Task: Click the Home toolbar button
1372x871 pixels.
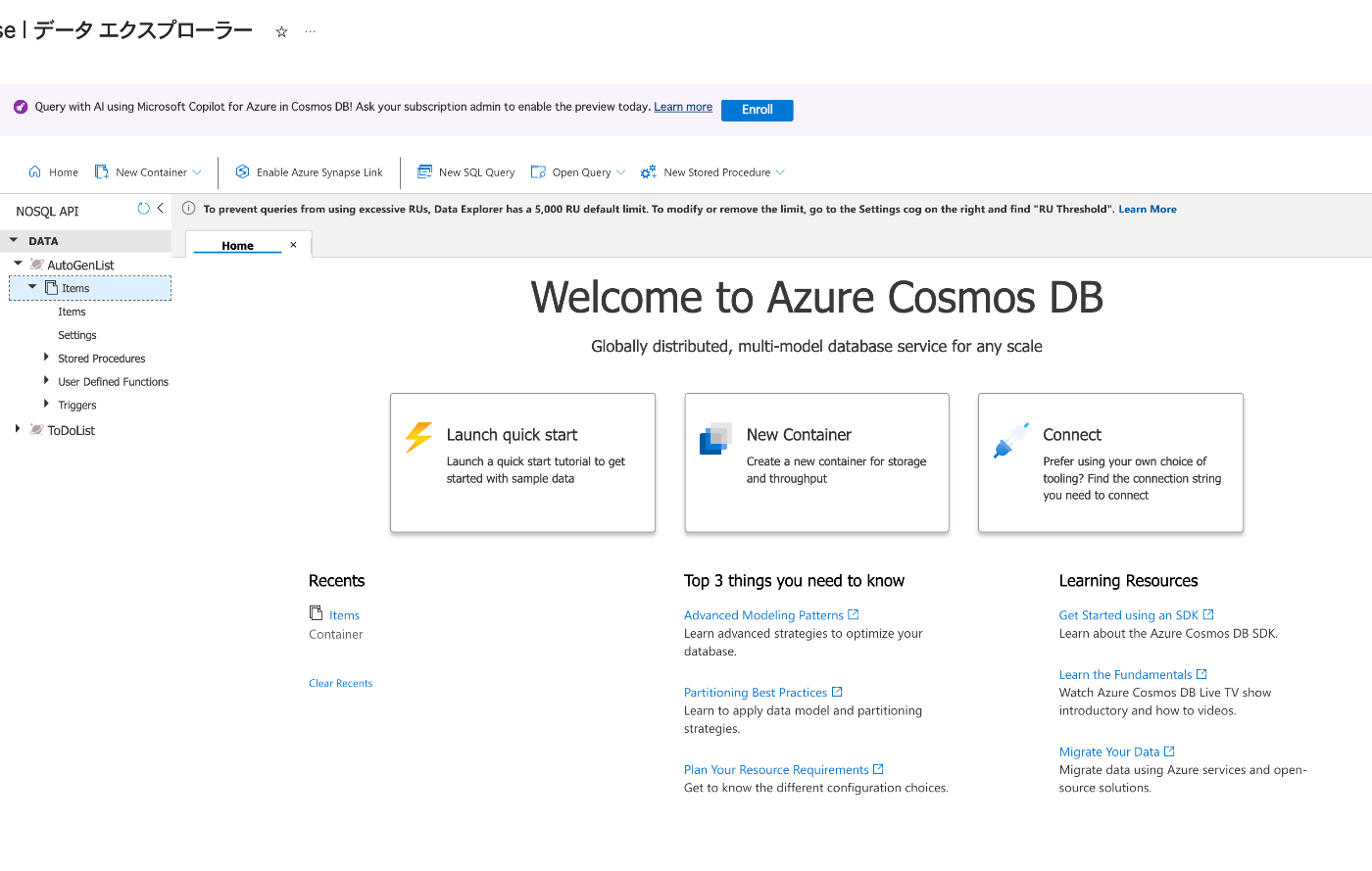Action: click(x=53, y=172)
